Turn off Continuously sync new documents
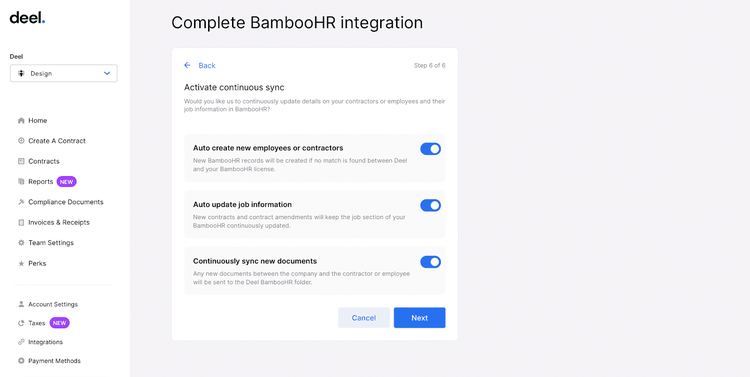750x377 pixels. pyautogui.click(x=430, y=262)
